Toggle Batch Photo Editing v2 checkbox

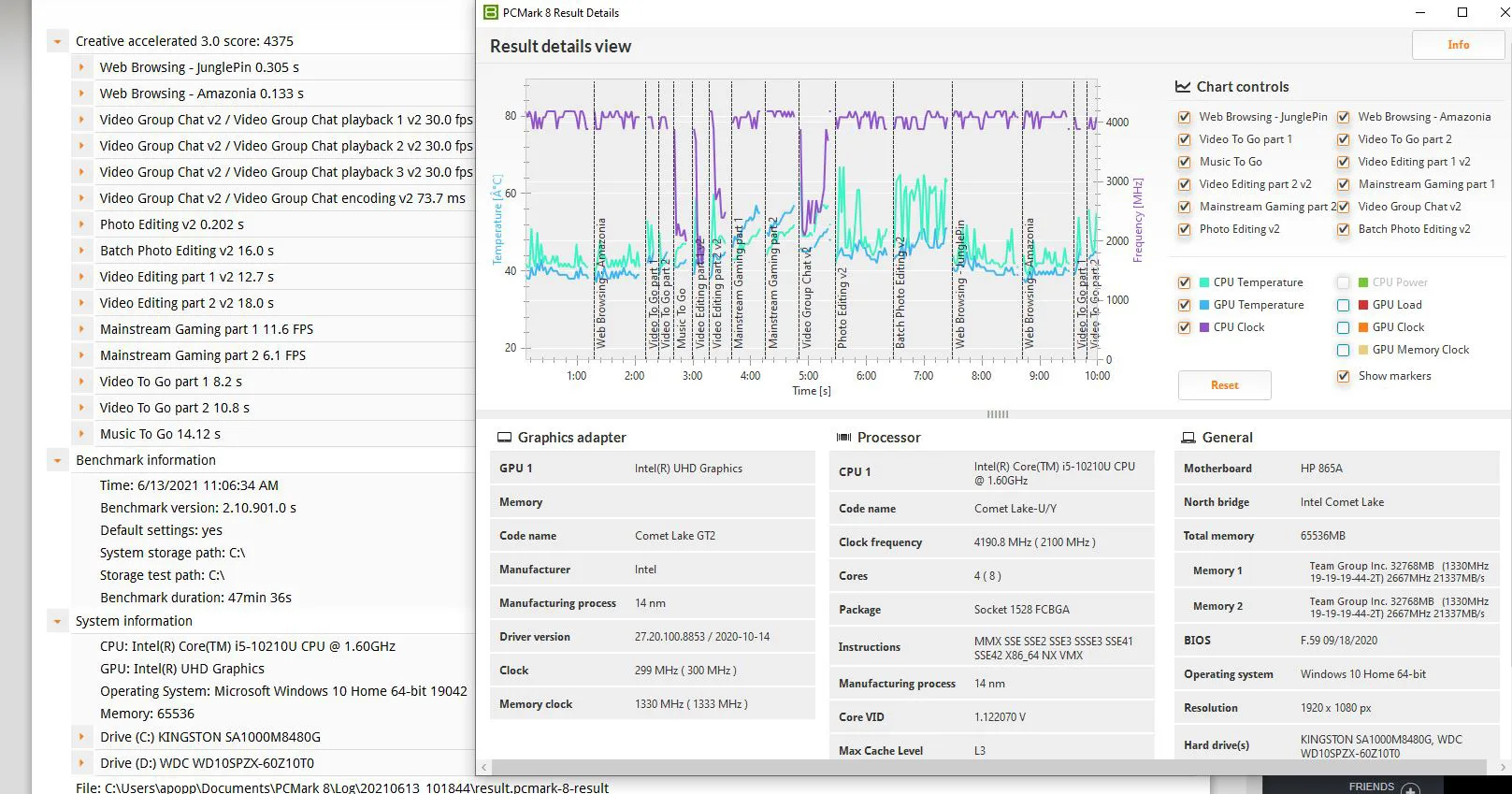(1343, 229)
